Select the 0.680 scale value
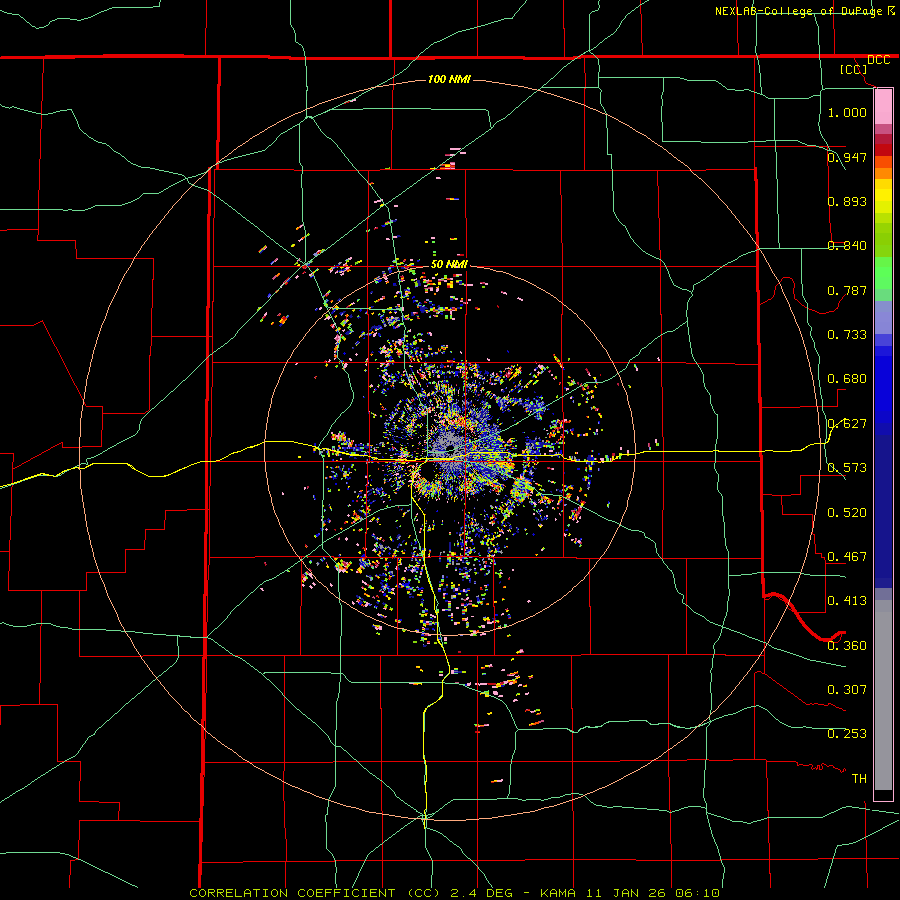Image resolution: width=900 pixels, height=900 pixels. pyautogui.click(x=847, y=378)
